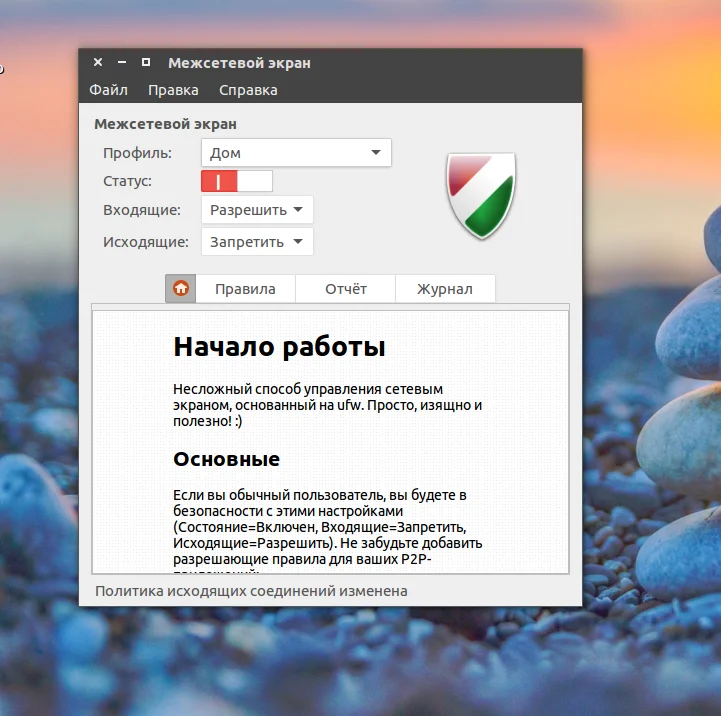Open the Исходящие policy dropdown

[257, 241]
